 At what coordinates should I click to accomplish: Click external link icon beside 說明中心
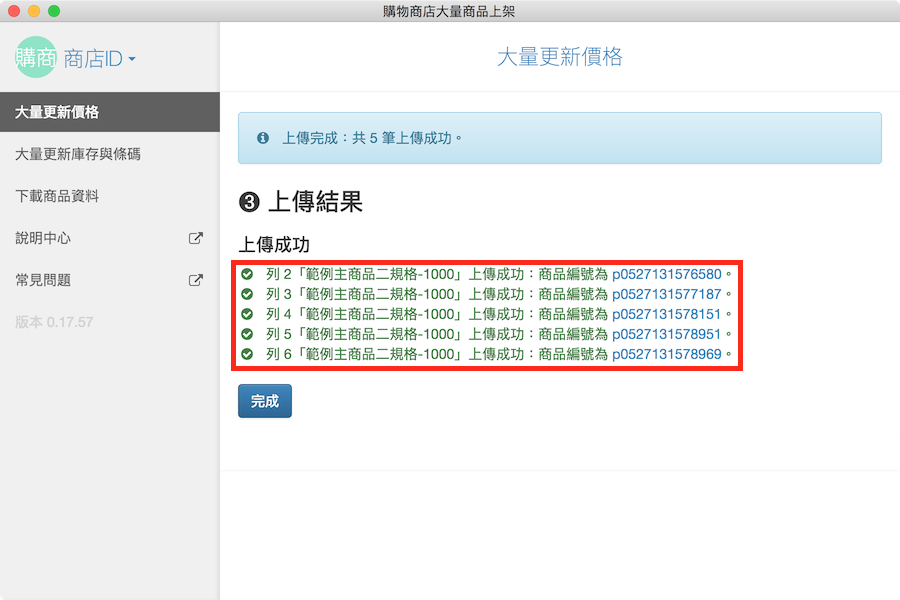point(196,238)
